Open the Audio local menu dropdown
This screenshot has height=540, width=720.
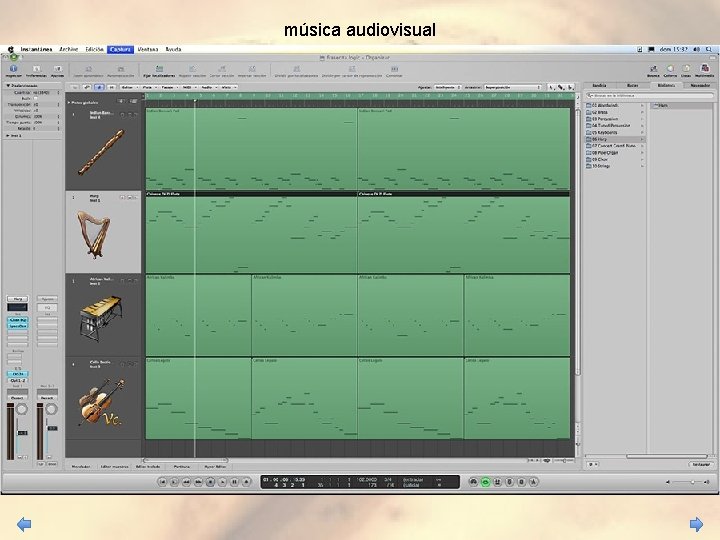208,87
